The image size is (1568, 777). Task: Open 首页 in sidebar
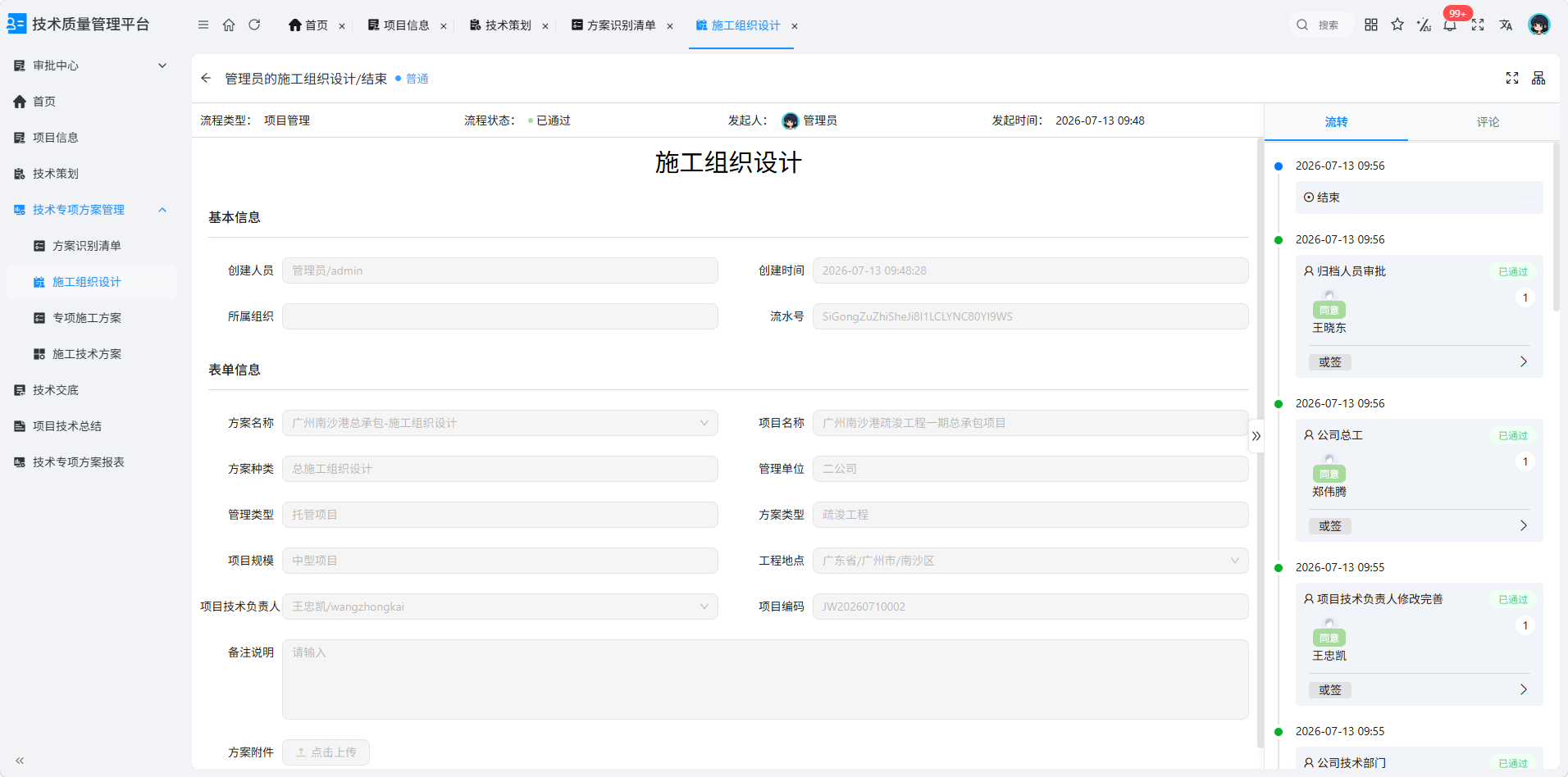(91, 102)
